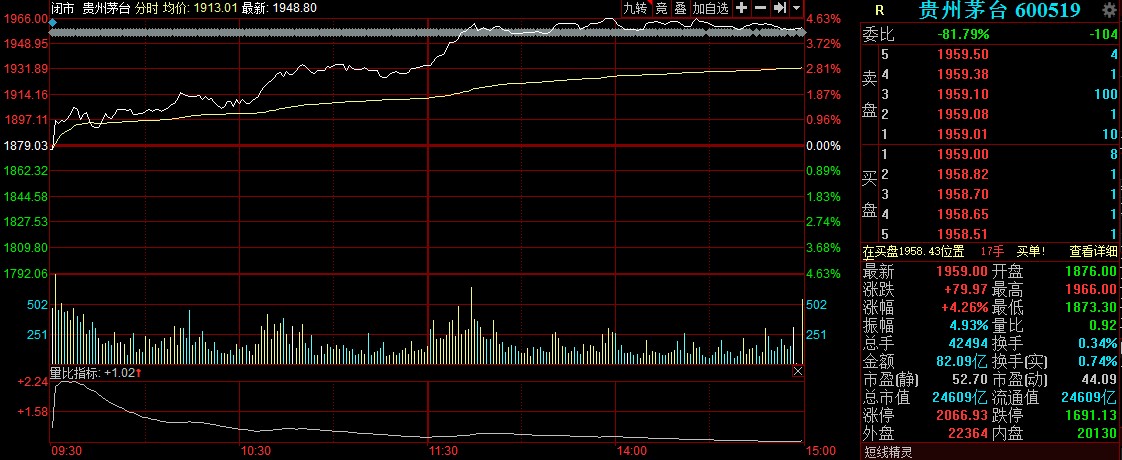1122x460 pixels.
Task: Click the 查看详细 link
Action: [x=1094, y=251]
